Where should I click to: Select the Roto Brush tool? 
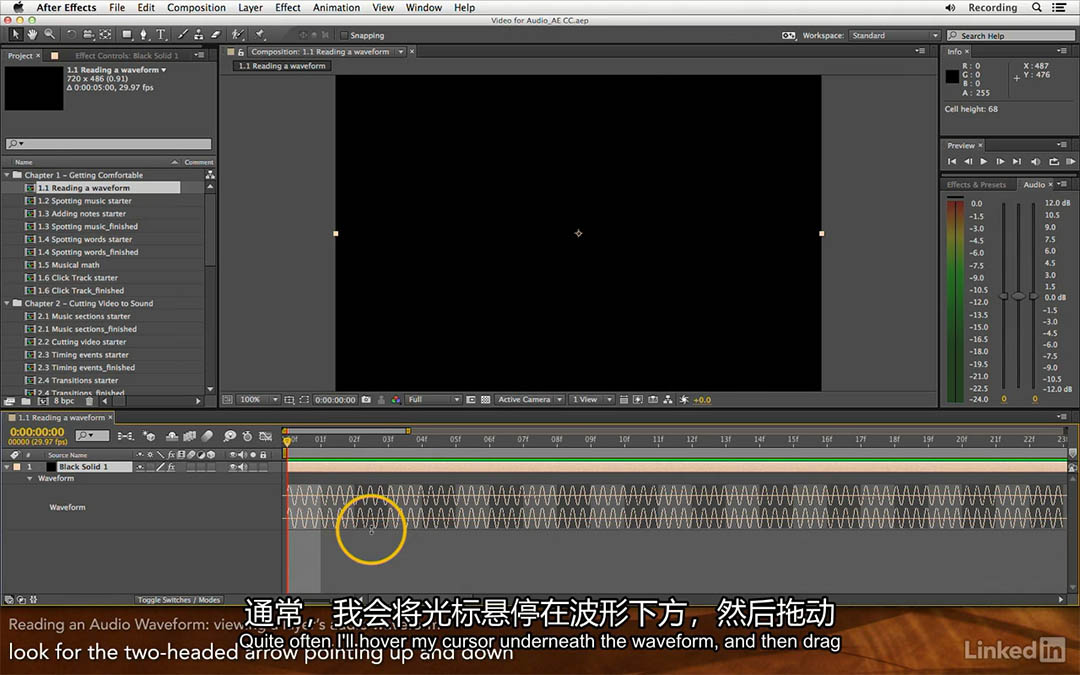pyautogui.click(x=238, y=34)
